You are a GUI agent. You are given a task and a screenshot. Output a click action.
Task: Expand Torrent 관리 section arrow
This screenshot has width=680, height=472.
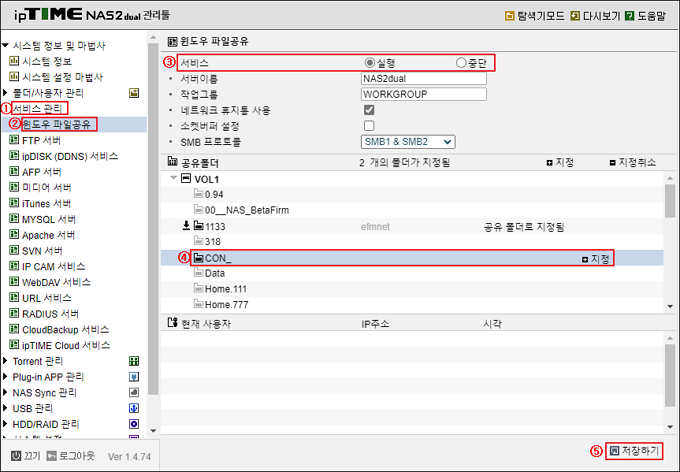pos(5,361)
